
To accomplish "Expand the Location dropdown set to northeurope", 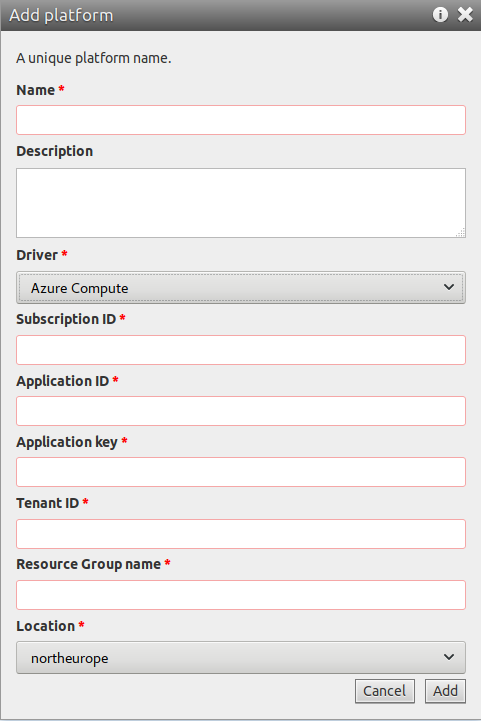I will (x=241, y=658).
